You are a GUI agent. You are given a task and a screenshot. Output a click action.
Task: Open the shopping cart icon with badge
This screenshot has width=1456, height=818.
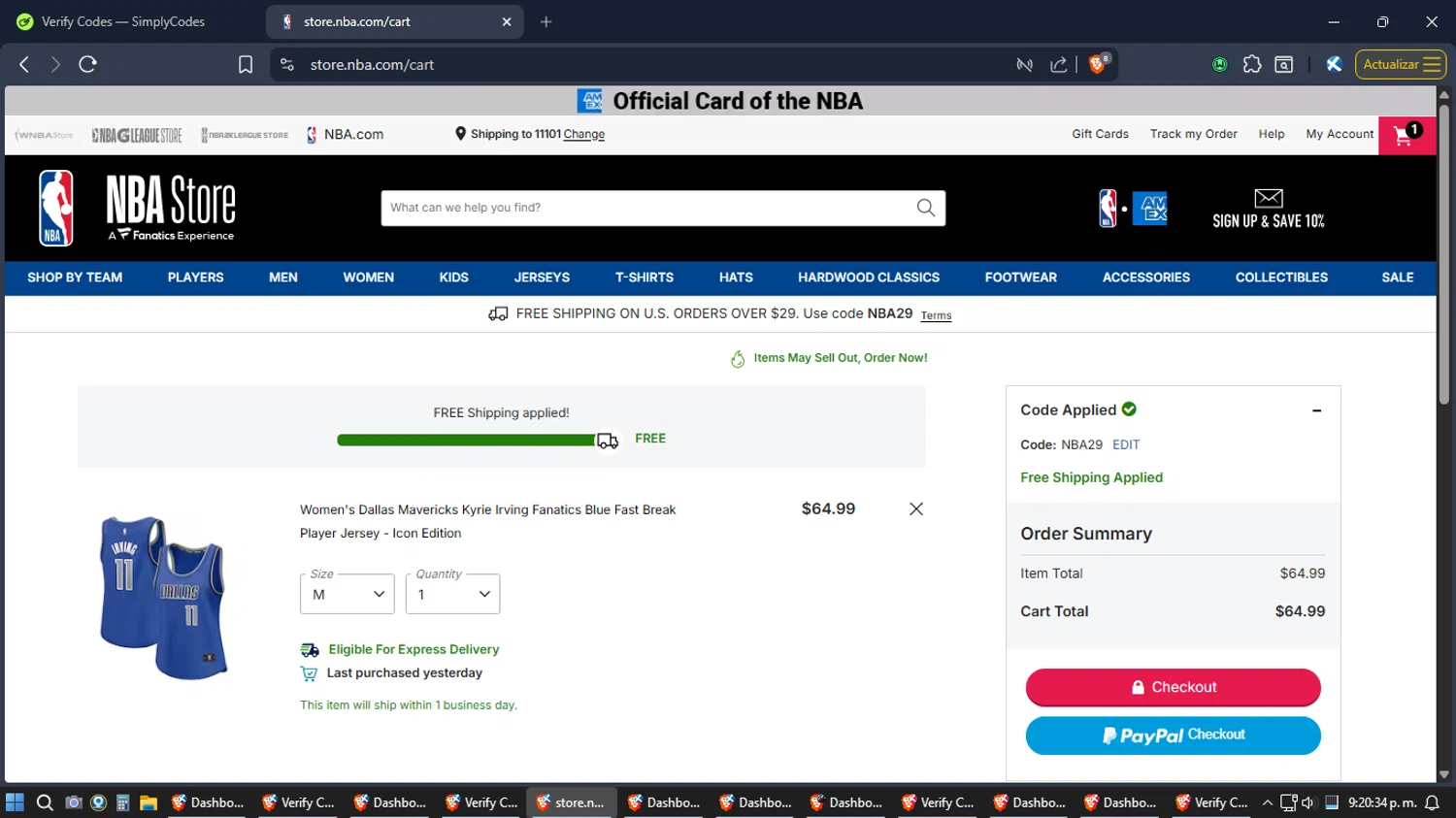1406,135
